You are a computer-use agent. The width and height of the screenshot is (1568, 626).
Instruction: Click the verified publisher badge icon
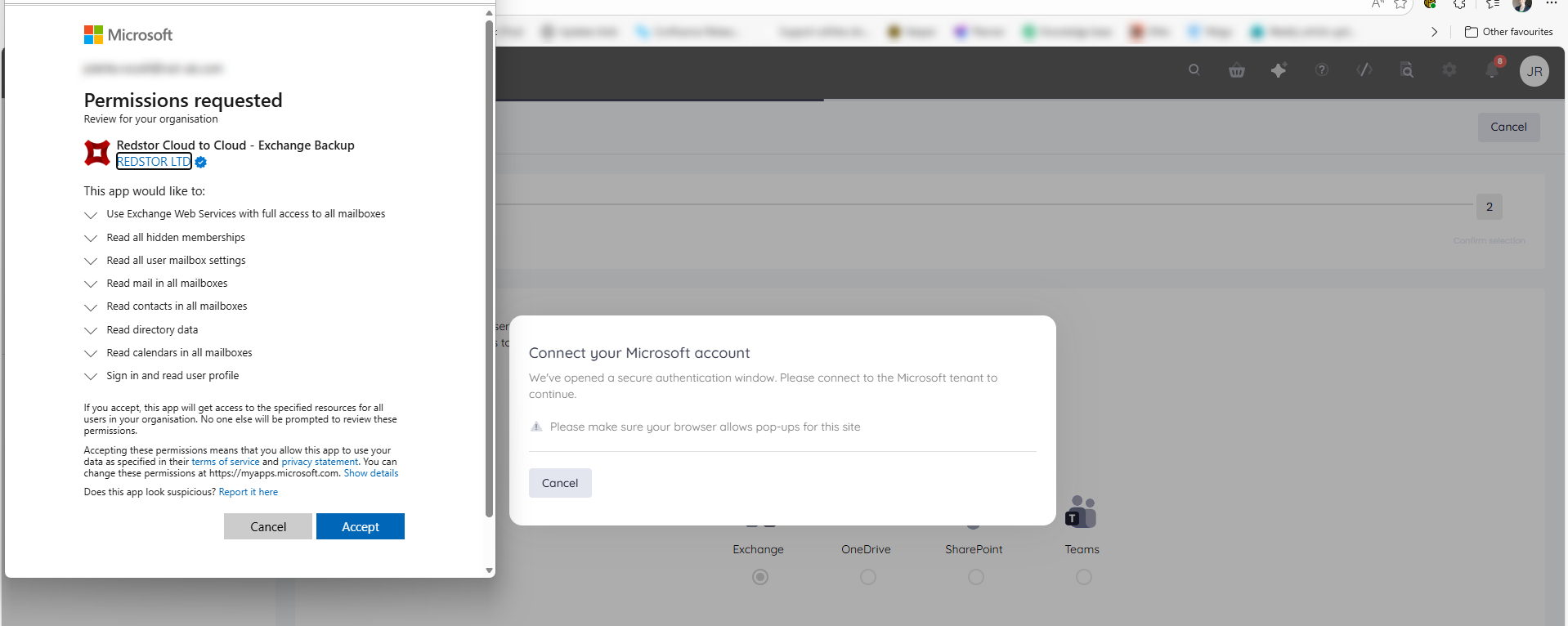[x=201, y=162]
